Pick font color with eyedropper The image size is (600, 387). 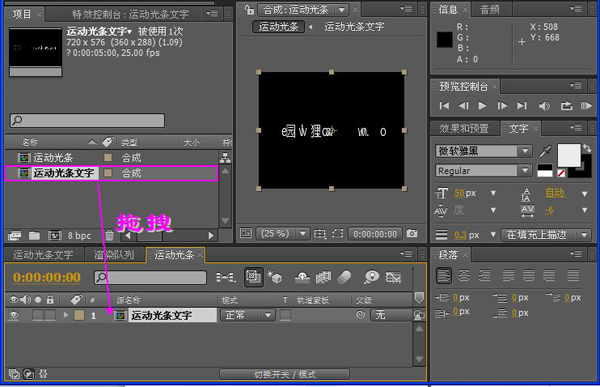[x=545, y=152]
